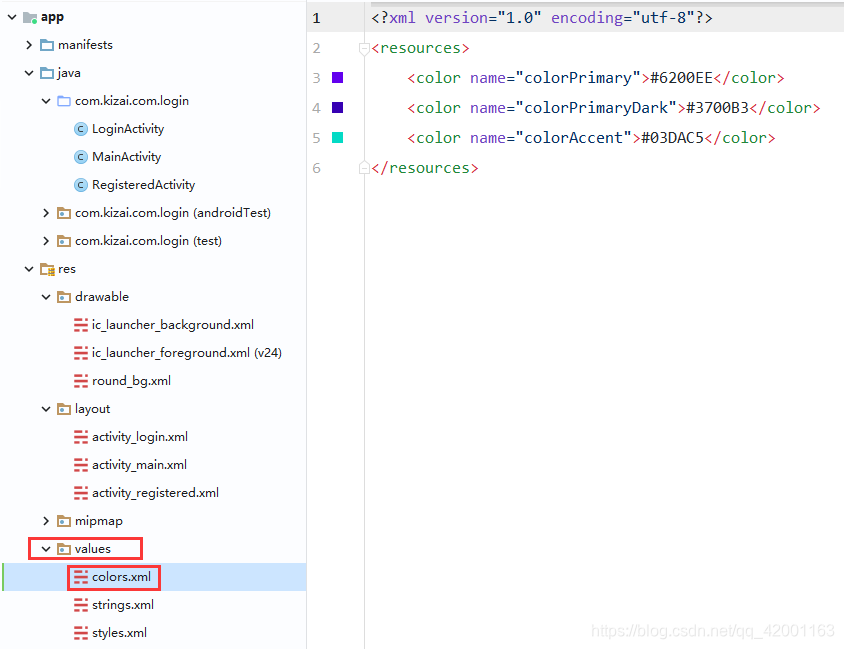Select round_bg.xml in drawable
The height and width of the screenshot is (649, 844).
pos(131,381)
